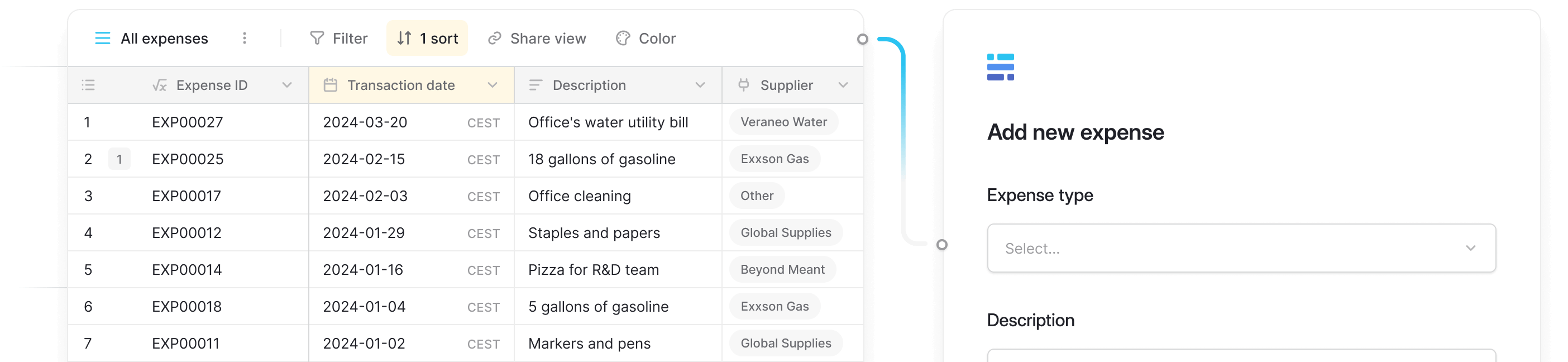The image size is (1568, 362).
Task: Click the Share view link icon
Action: [495, 39]
